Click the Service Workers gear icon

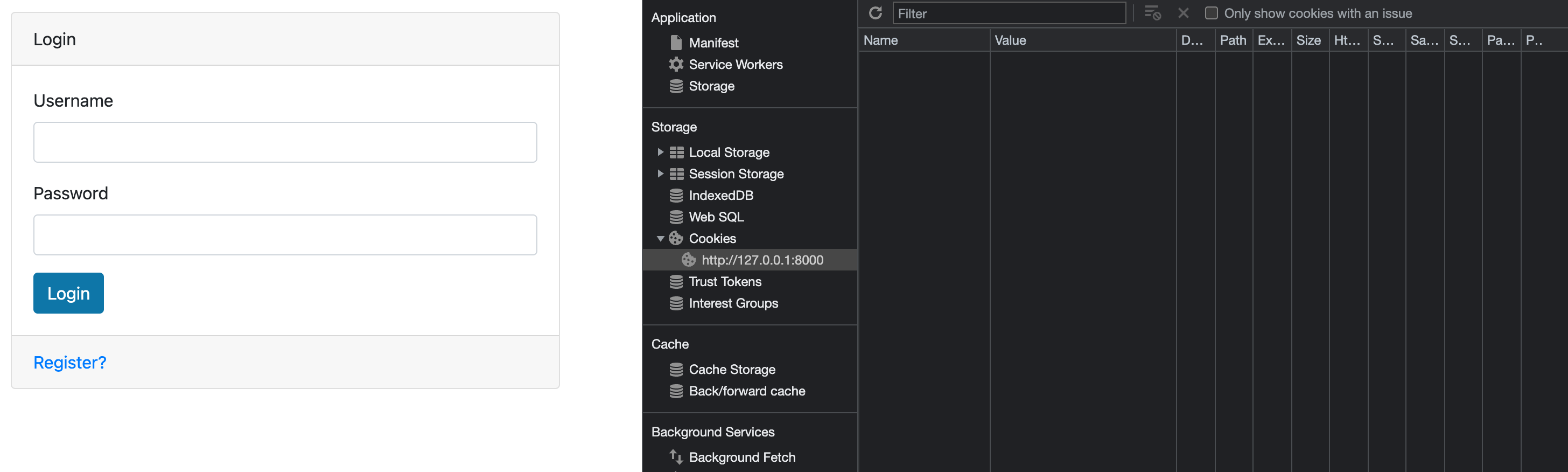[x=676, y=64]
